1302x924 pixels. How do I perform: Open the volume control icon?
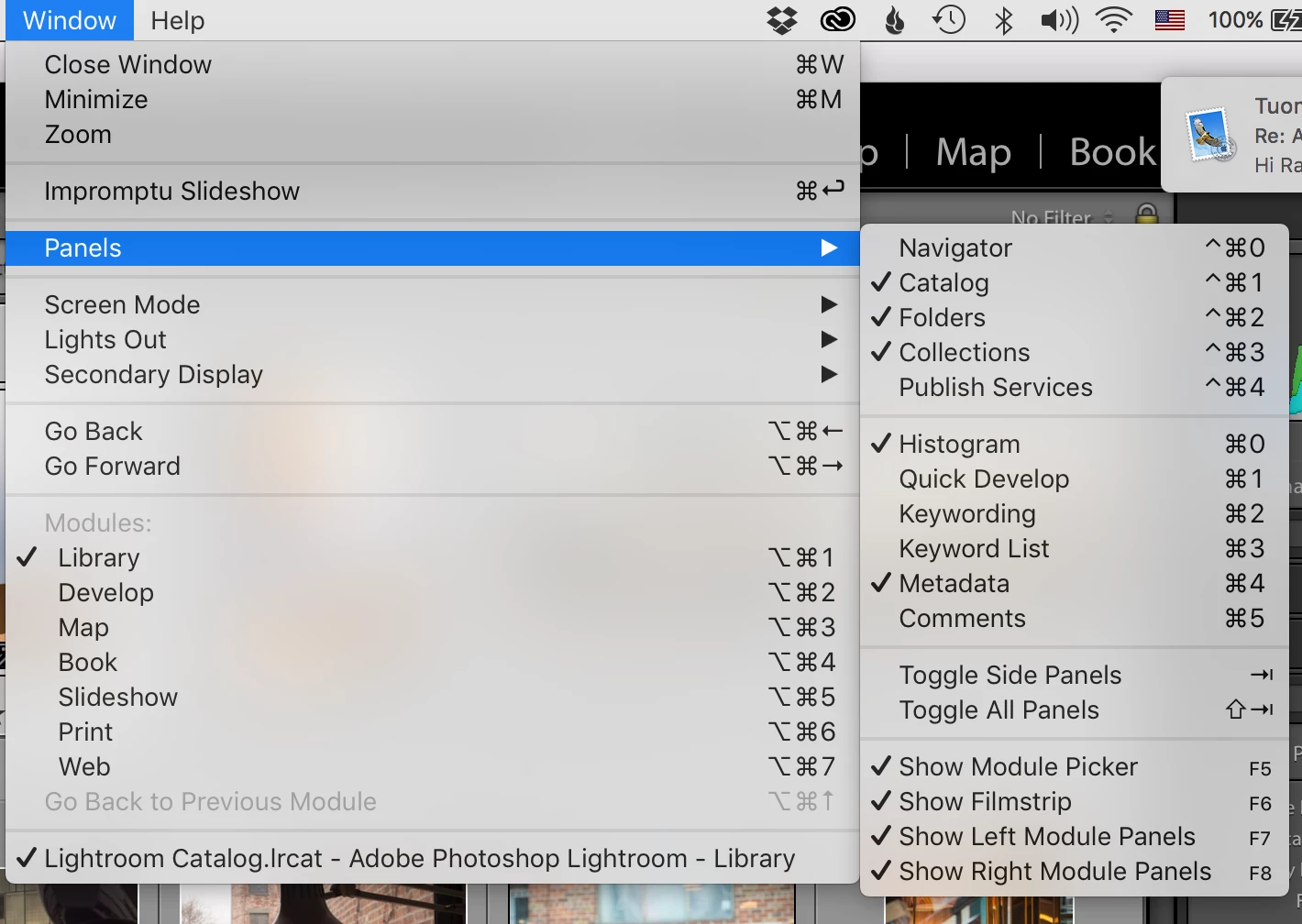point(1059,19)
